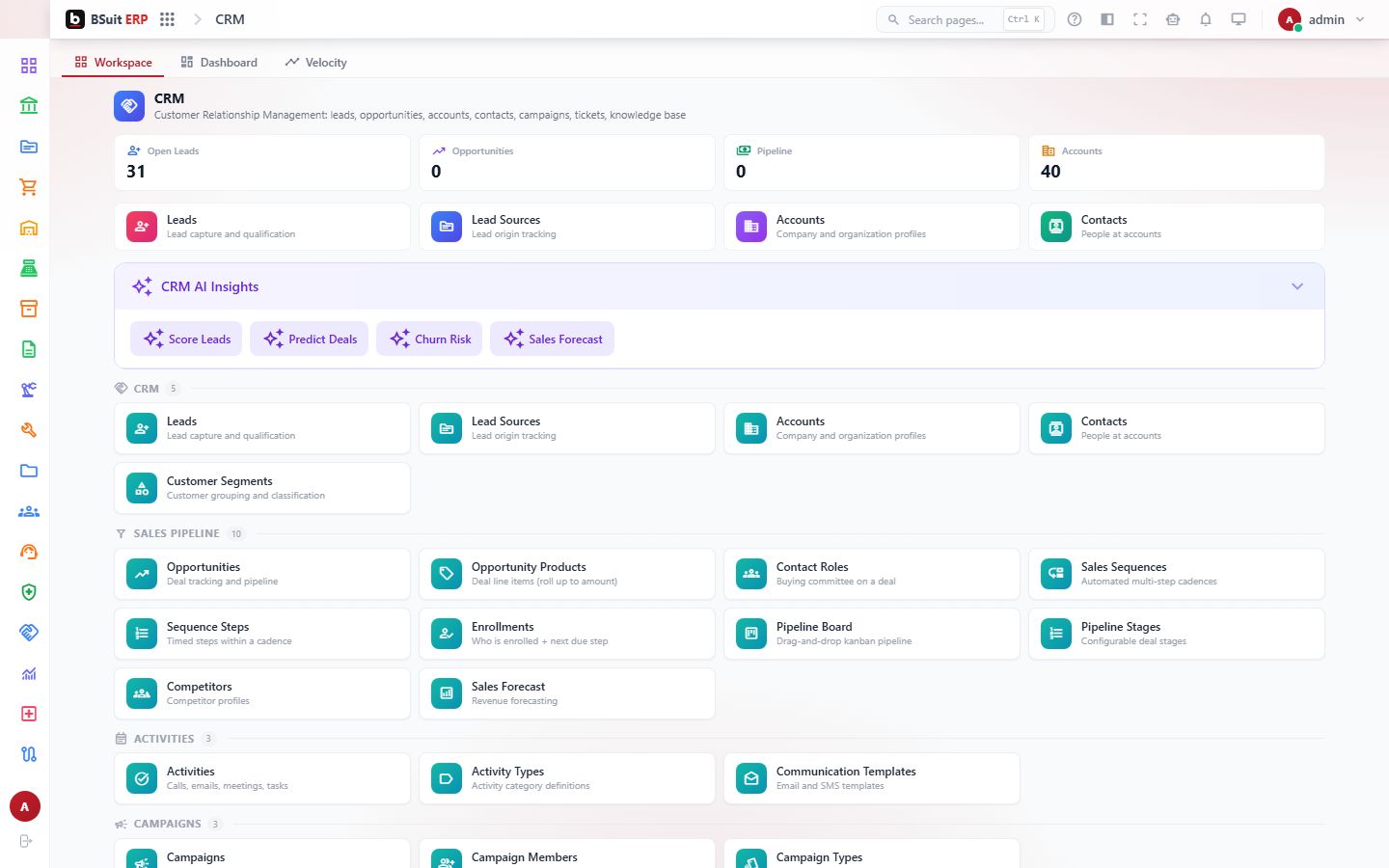Open the analytics chart icon in the sidebar
1389x868 pixels.
point(29,673)
